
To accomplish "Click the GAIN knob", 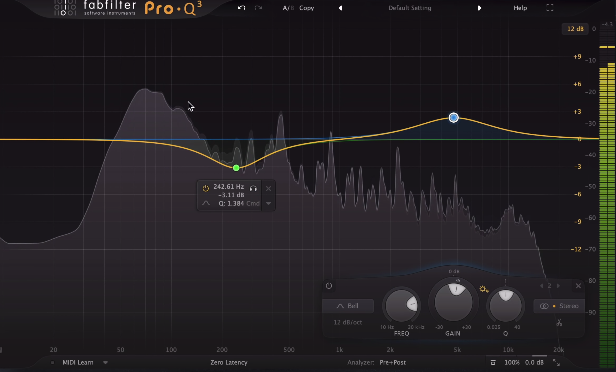I will tap(454, 302).
